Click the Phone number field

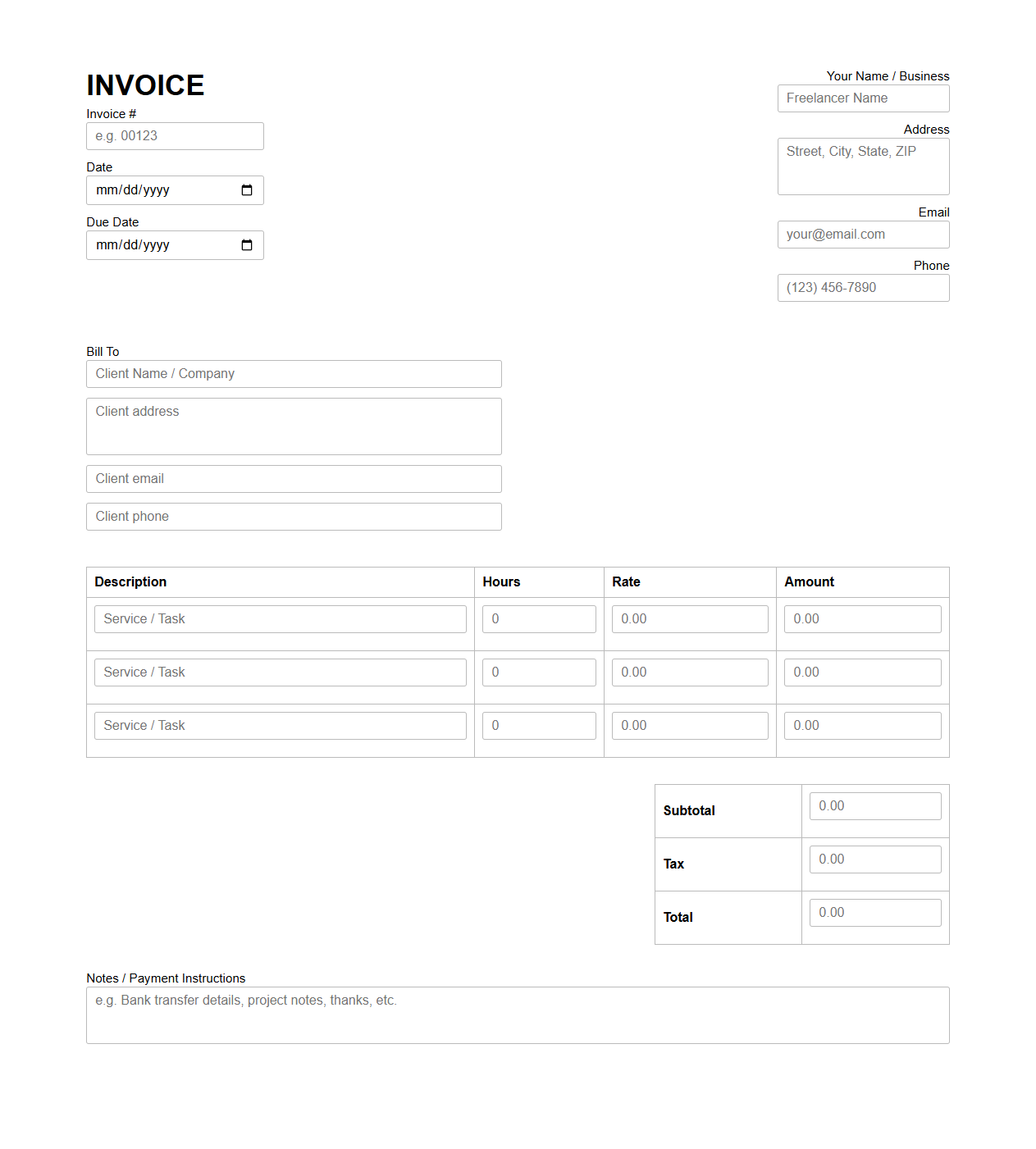pyautogui.click(x=862, y=287)
